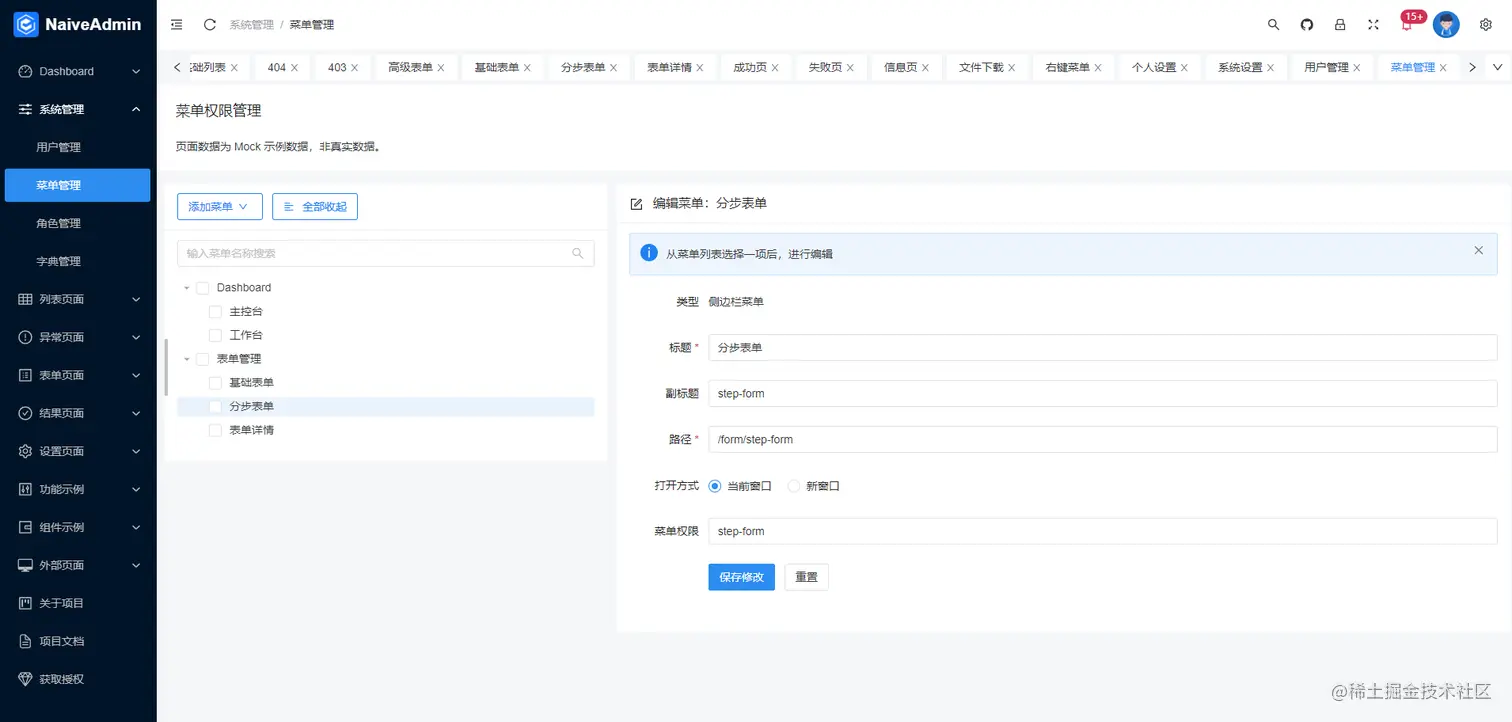
Task: Focus the 输入菜单名称搜索 search field
Action: pos(385,253)
